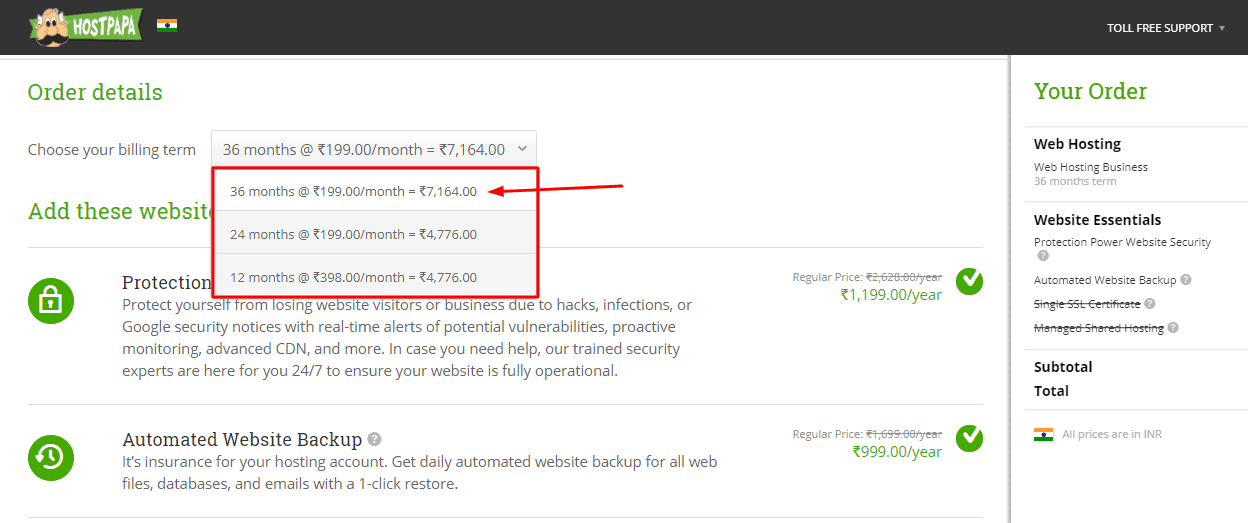
Task: Click help icon next to Single SSL Certificate
Action: [x=1149, y=304]
